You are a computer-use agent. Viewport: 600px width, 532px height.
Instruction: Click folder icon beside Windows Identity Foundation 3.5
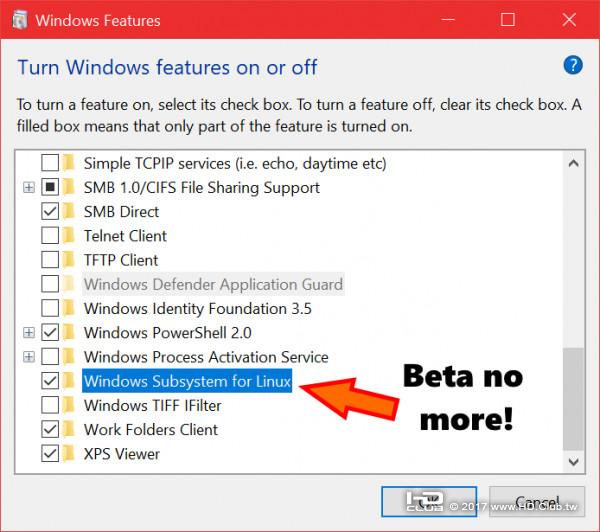coord(69,308)
